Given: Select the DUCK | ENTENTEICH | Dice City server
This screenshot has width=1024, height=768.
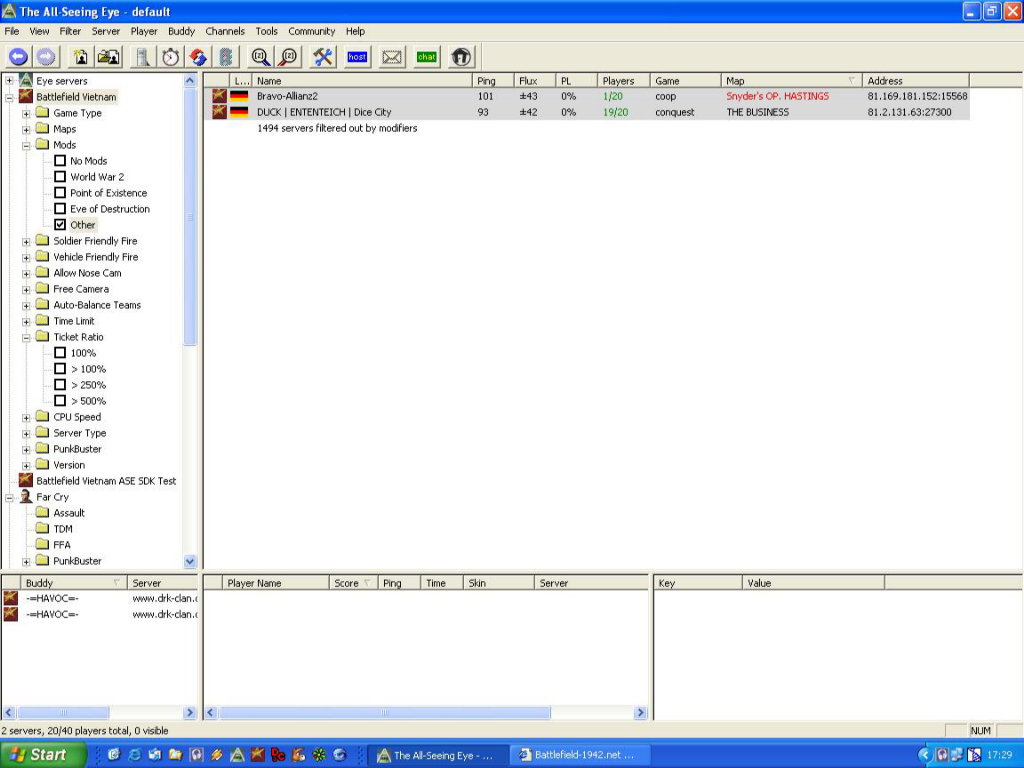Looking at the screenshot, I should [x=324, y=112].
